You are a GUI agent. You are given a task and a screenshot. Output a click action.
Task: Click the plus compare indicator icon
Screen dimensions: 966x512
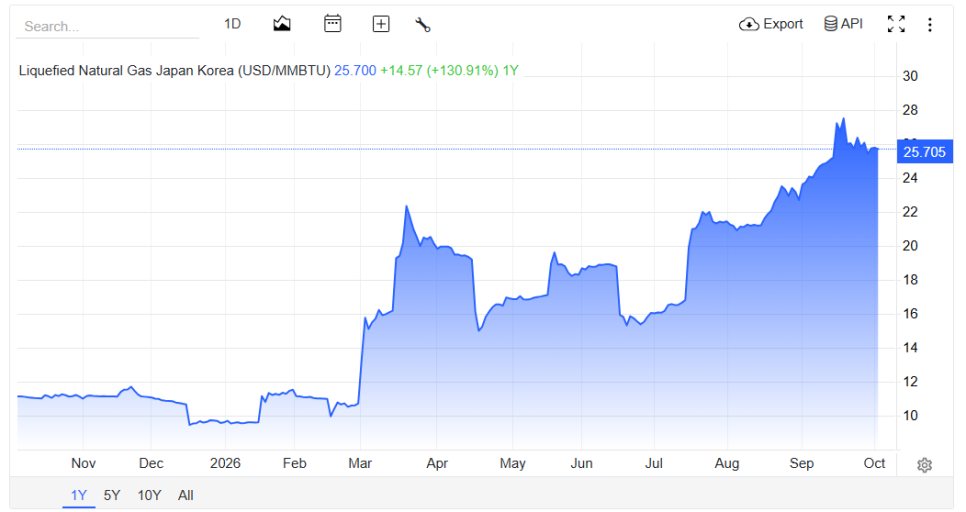(381, 24)
